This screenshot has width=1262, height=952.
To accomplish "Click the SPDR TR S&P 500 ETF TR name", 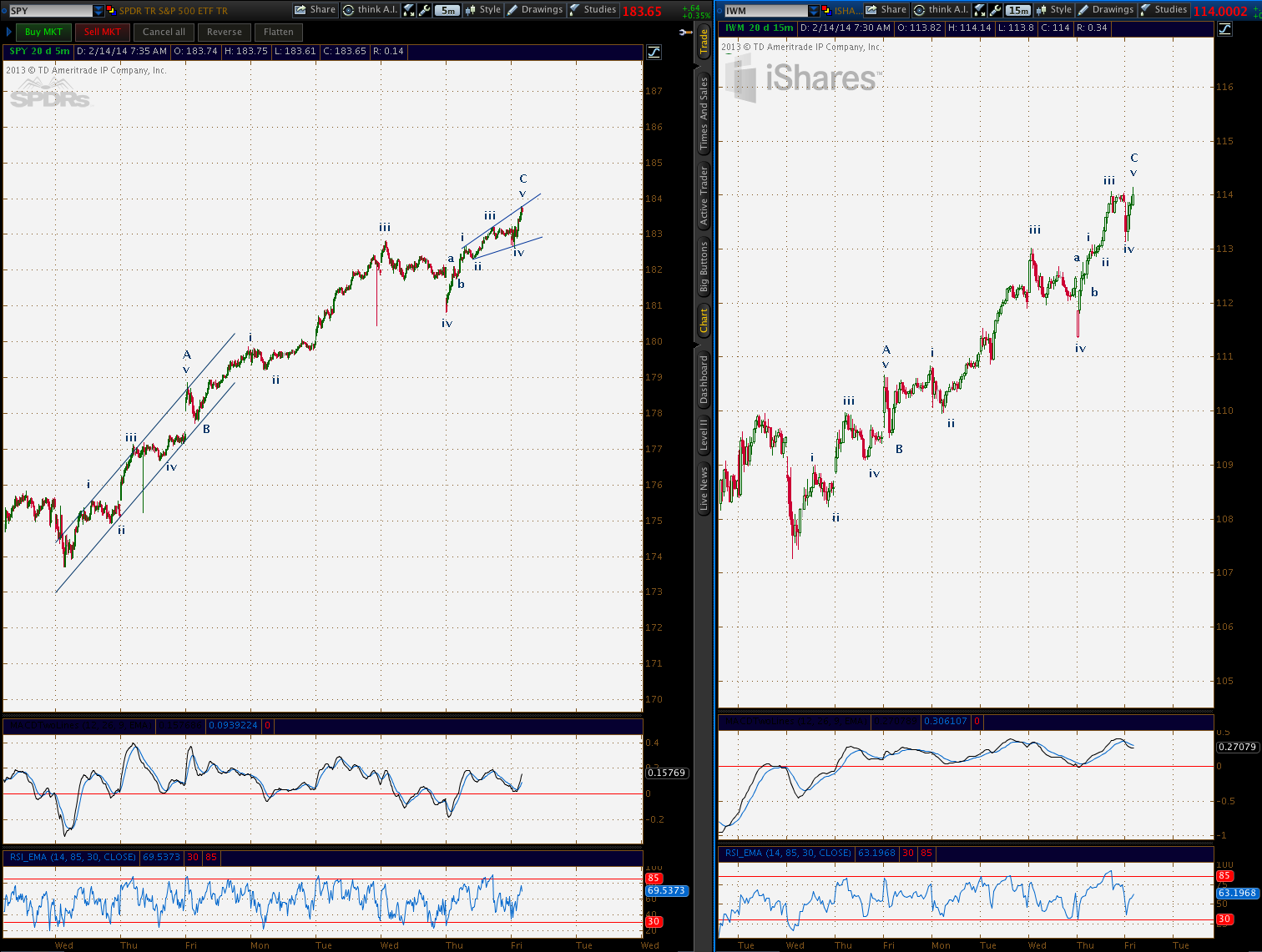I will click(x=173, y=11).
